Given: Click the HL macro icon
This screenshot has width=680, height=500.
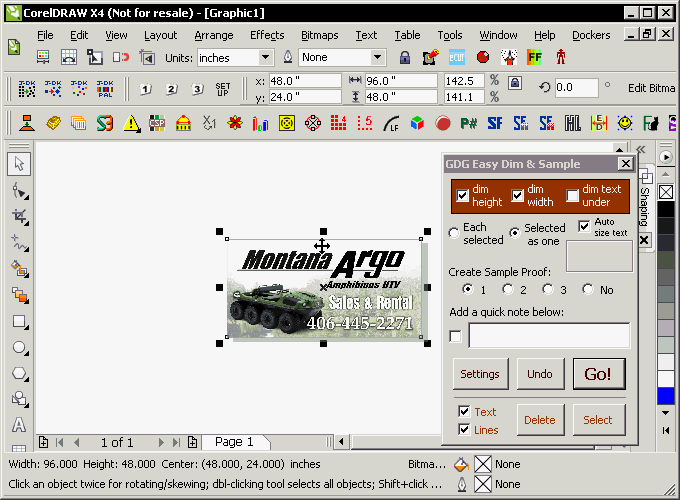Looking at the screenshot, I should click(x=572, y=124).
